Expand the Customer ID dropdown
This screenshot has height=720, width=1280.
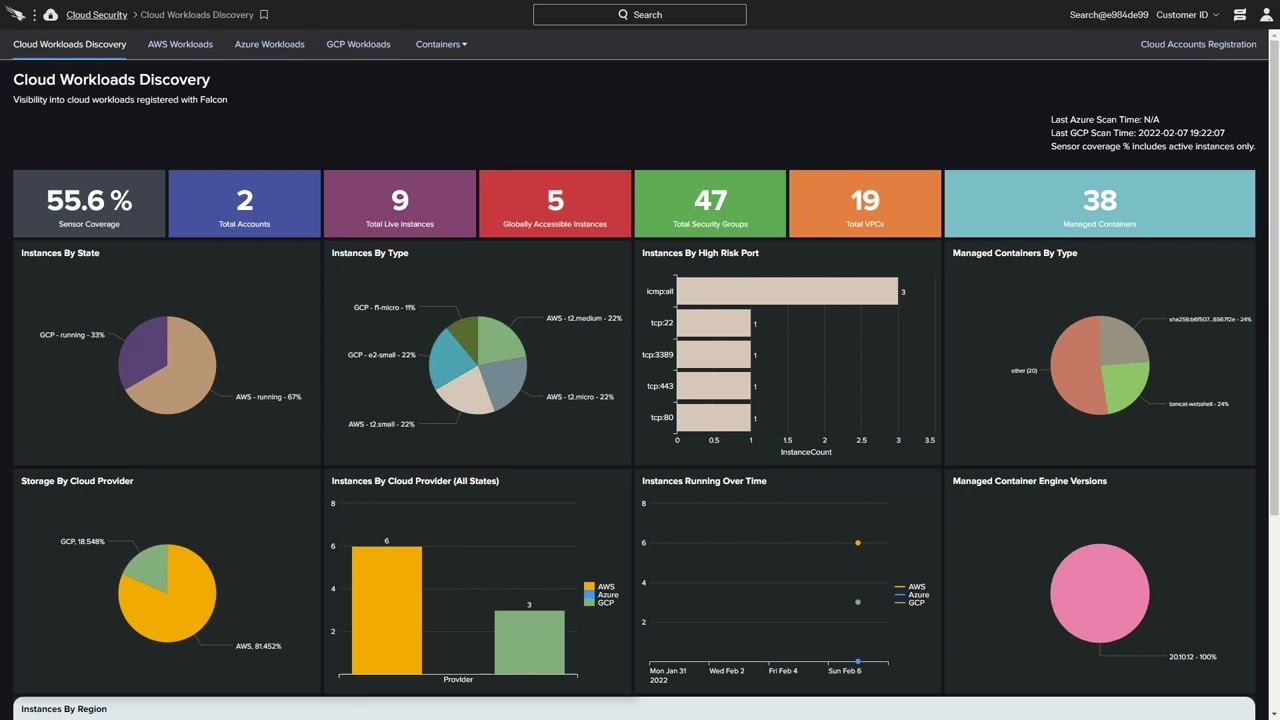[x=1187, y=15]
